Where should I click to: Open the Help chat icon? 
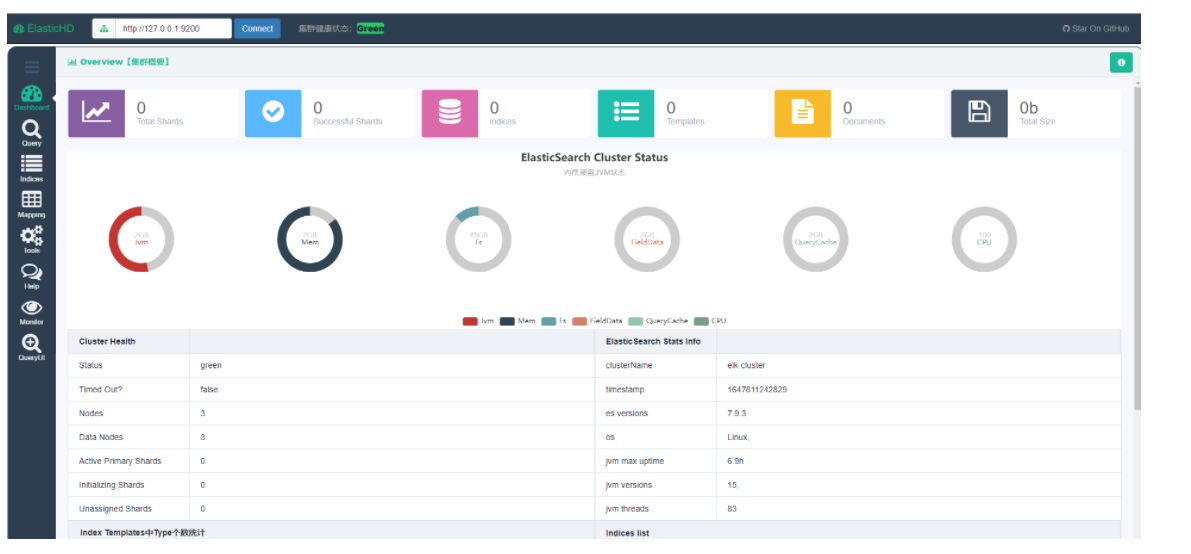click(32, 272)
